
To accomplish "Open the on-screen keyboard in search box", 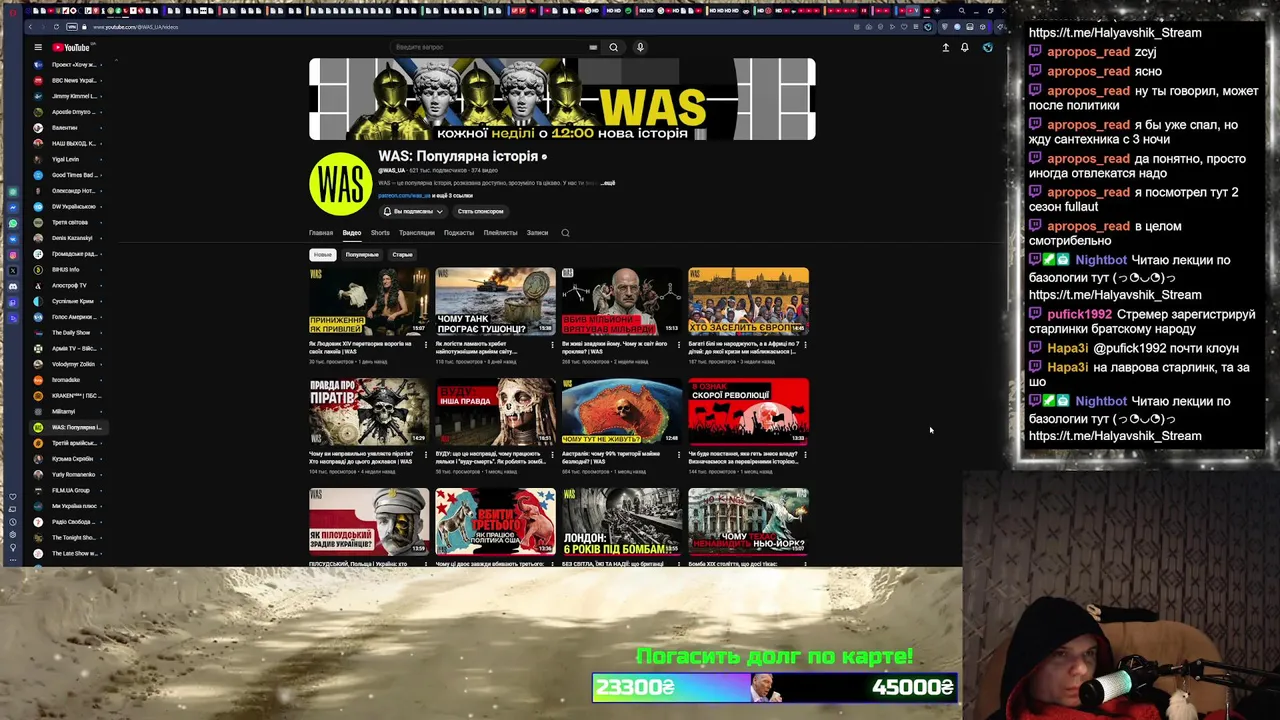I will coord(593,47).
